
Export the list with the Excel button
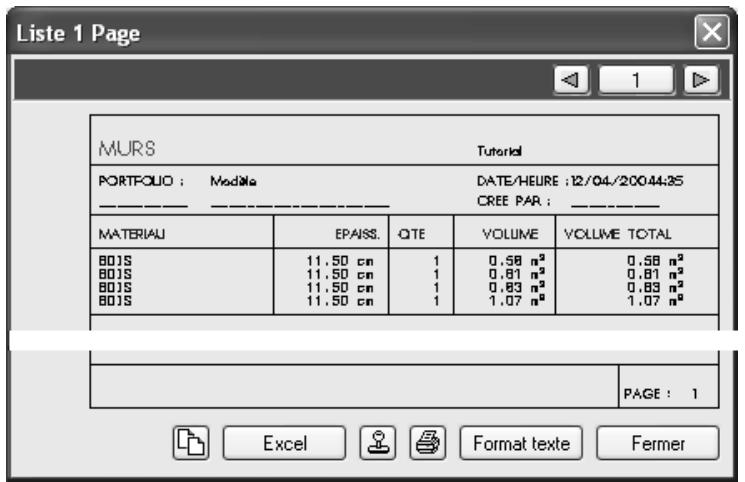284,443
